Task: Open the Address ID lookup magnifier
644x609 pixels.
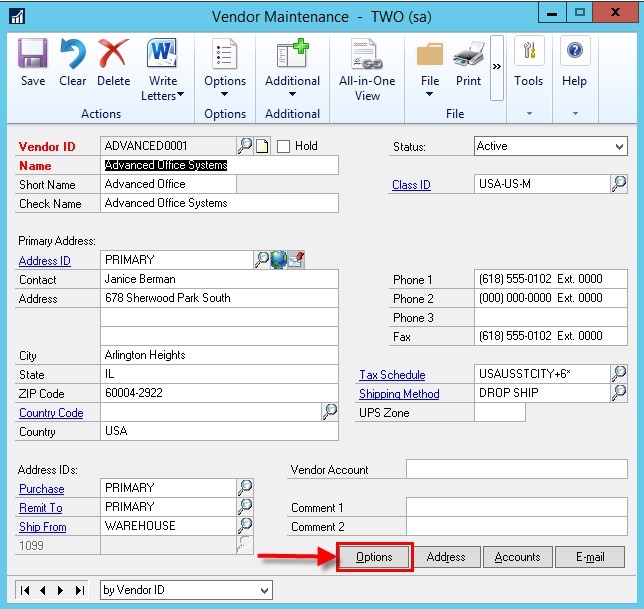Action: click(x=262, y=260)
